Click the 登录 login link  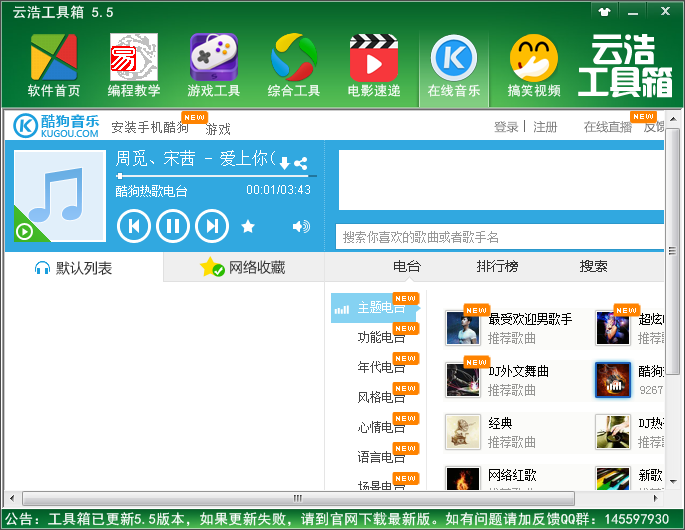point(506,127)
